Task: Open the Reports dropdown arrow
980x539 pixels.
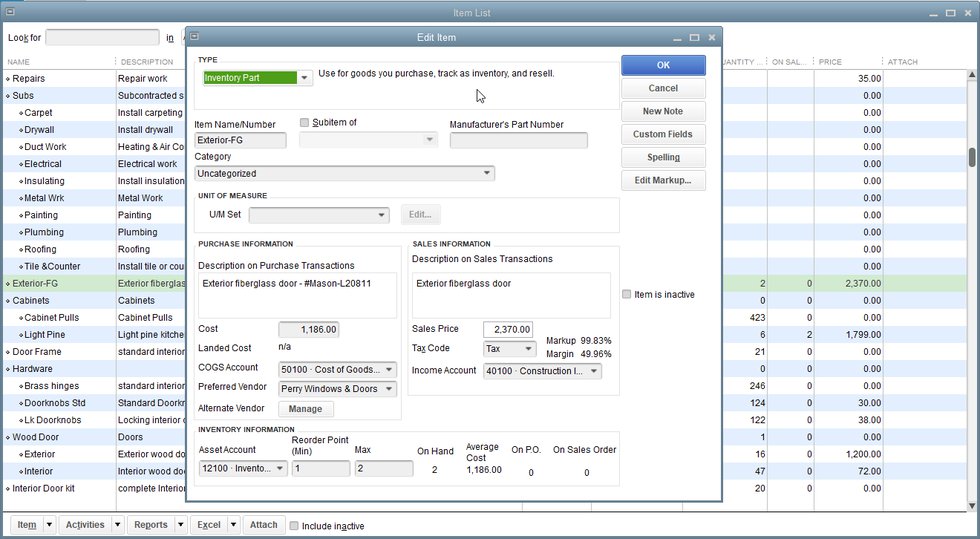Action: (x=180, y=525)
